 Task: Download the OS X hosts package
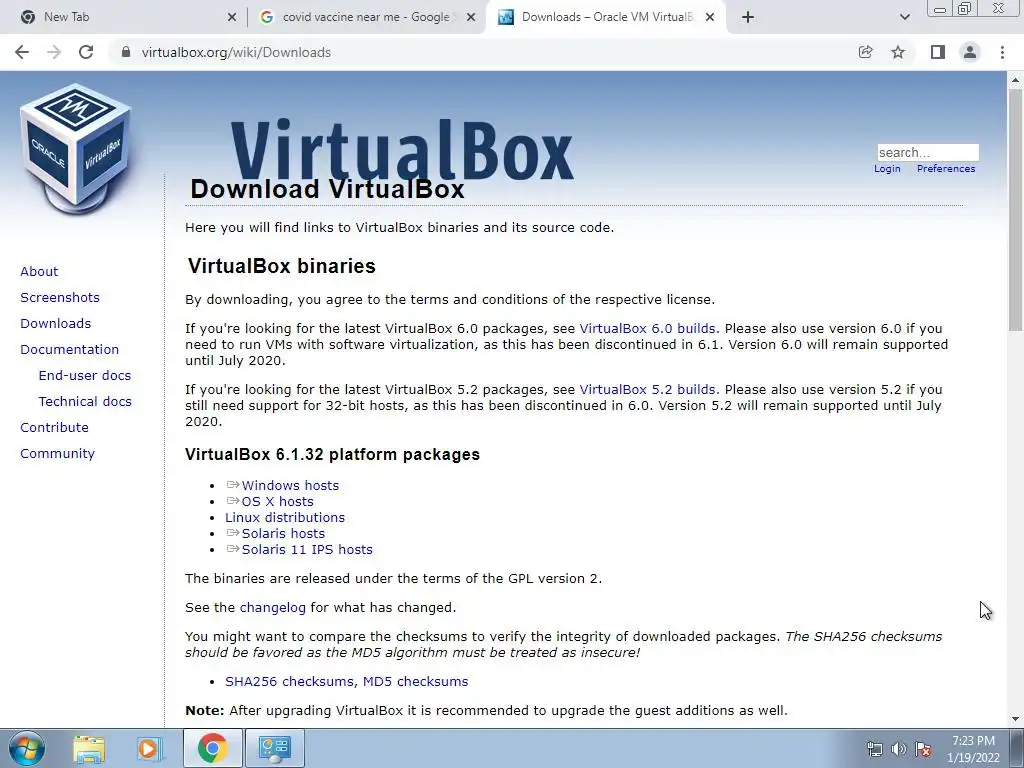(x=278, y=502)
